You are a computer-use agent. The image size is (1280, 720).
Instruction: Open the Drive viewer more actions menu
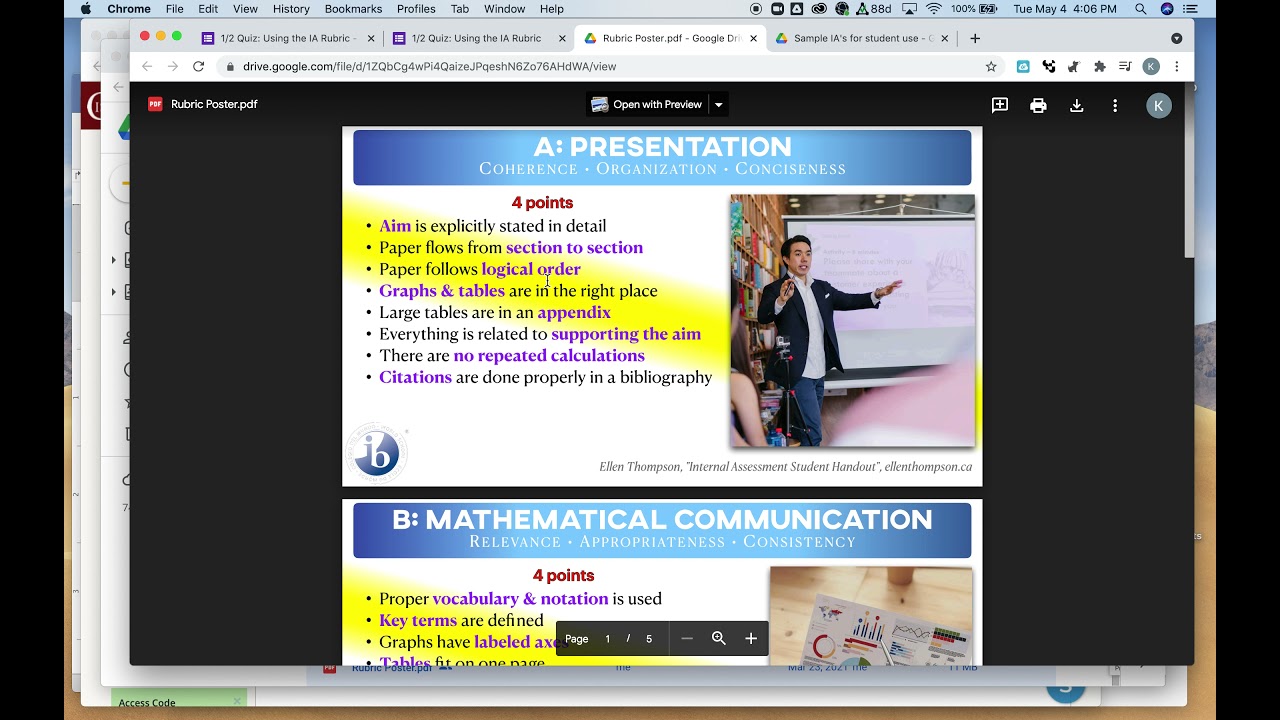1115,105
